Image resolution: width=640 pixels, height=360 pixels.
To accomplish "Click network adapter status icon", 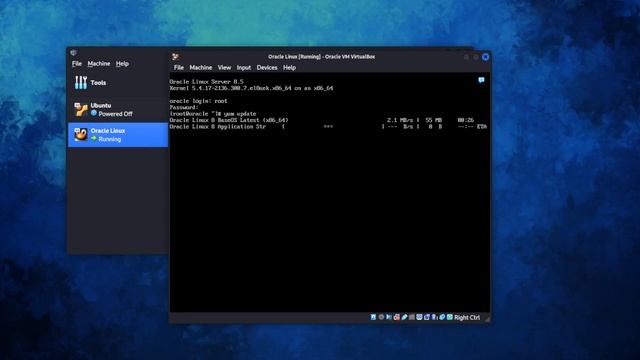I will pyautogui.click(x=396, y=317).
